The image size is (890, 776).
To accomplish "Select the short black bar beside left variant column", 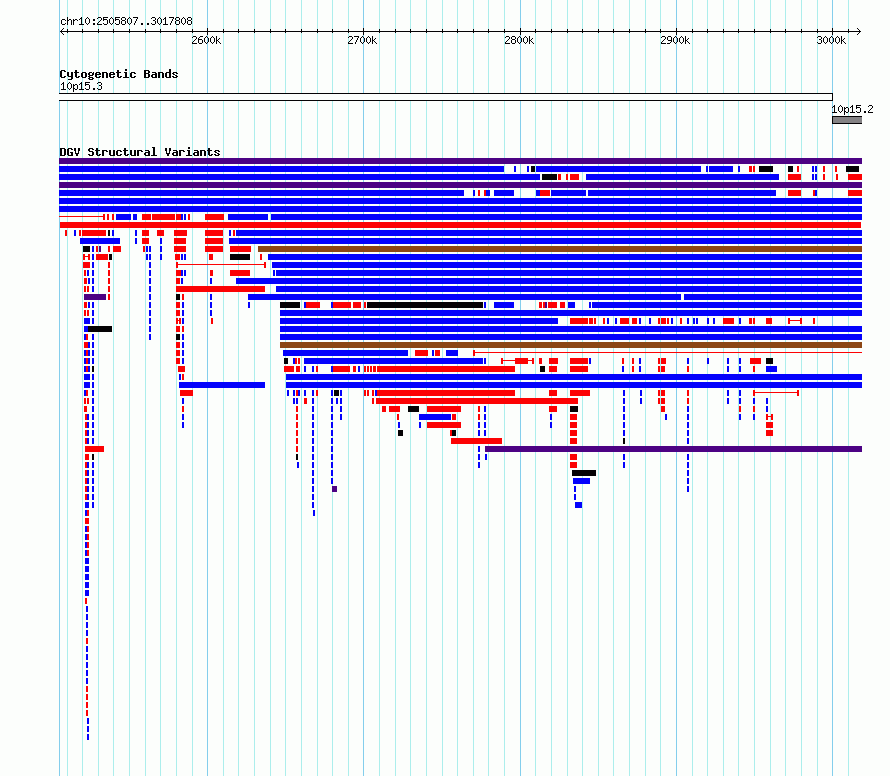I will 100,329.
